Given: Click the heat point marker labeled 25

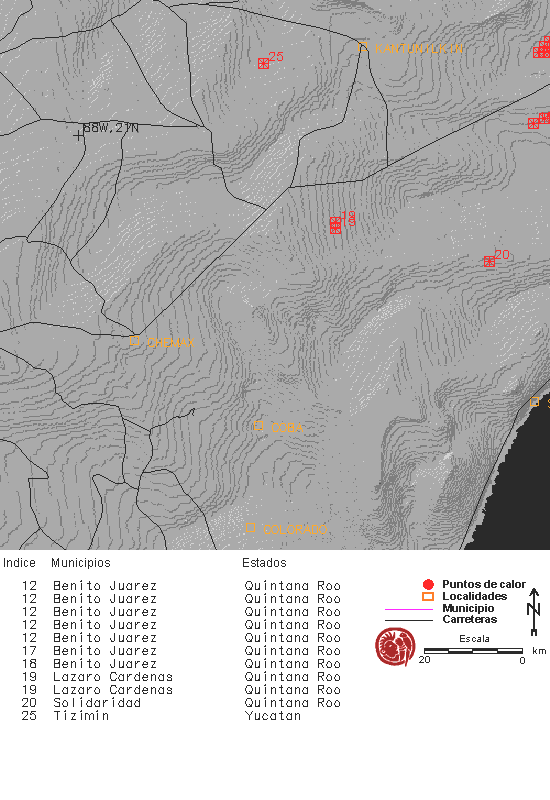Looking at the screenshot, I should tap(263, 63).
